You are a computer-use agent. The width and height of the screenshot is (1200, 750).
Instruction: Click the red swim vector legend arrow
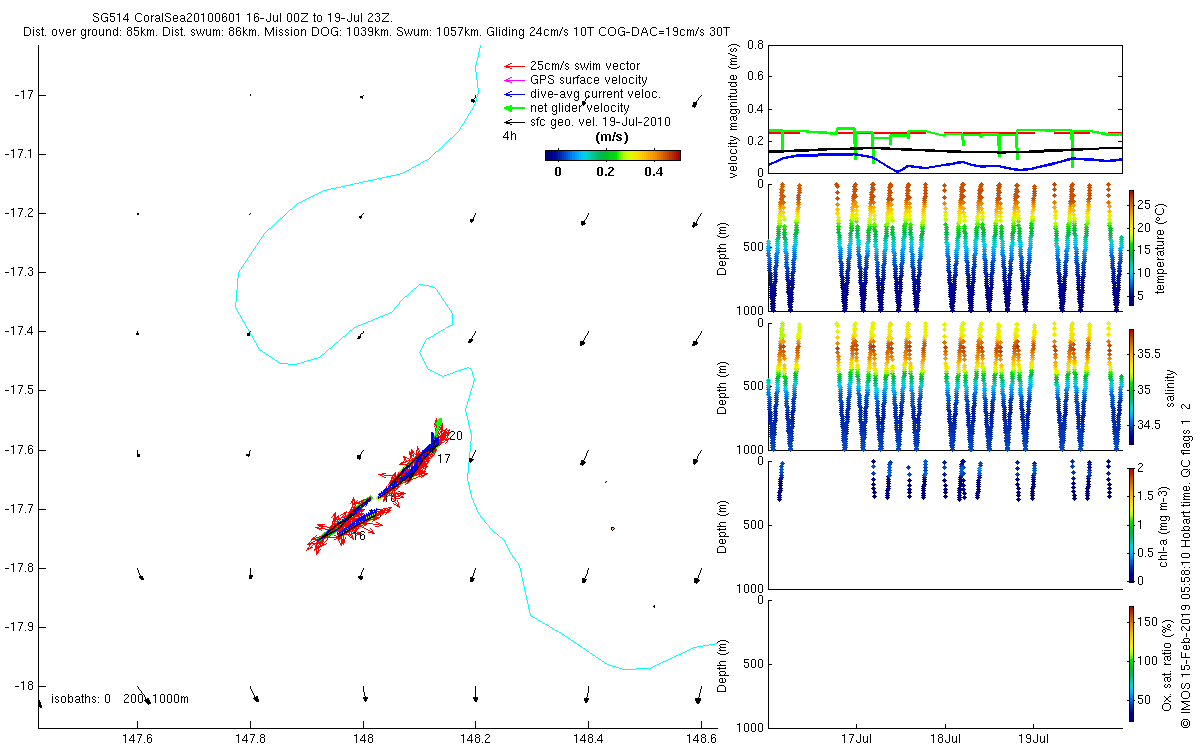tap(514, 66)
